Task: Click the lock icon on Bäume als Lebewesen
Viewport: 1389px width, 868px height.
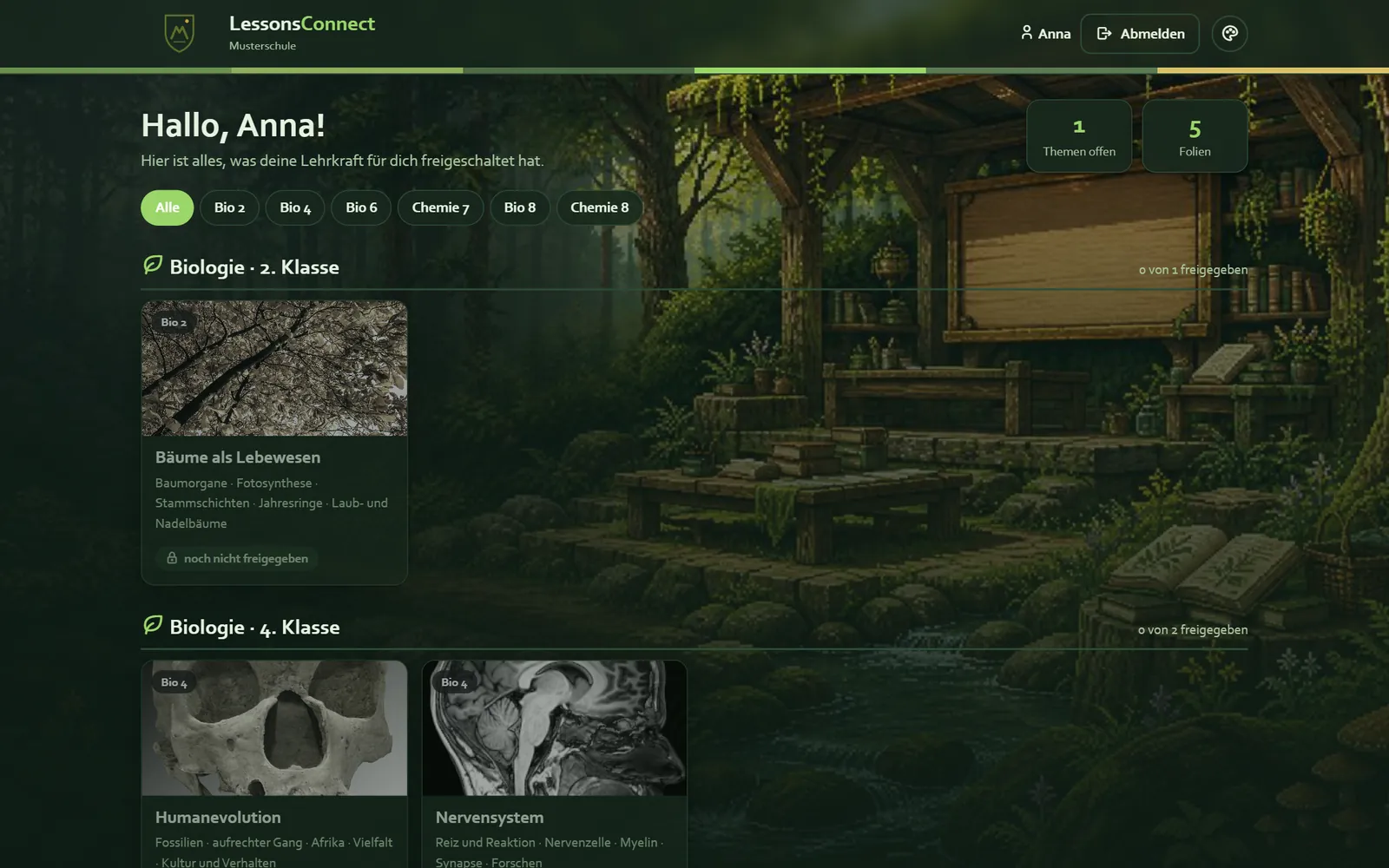Action: [x=172, y=558]
